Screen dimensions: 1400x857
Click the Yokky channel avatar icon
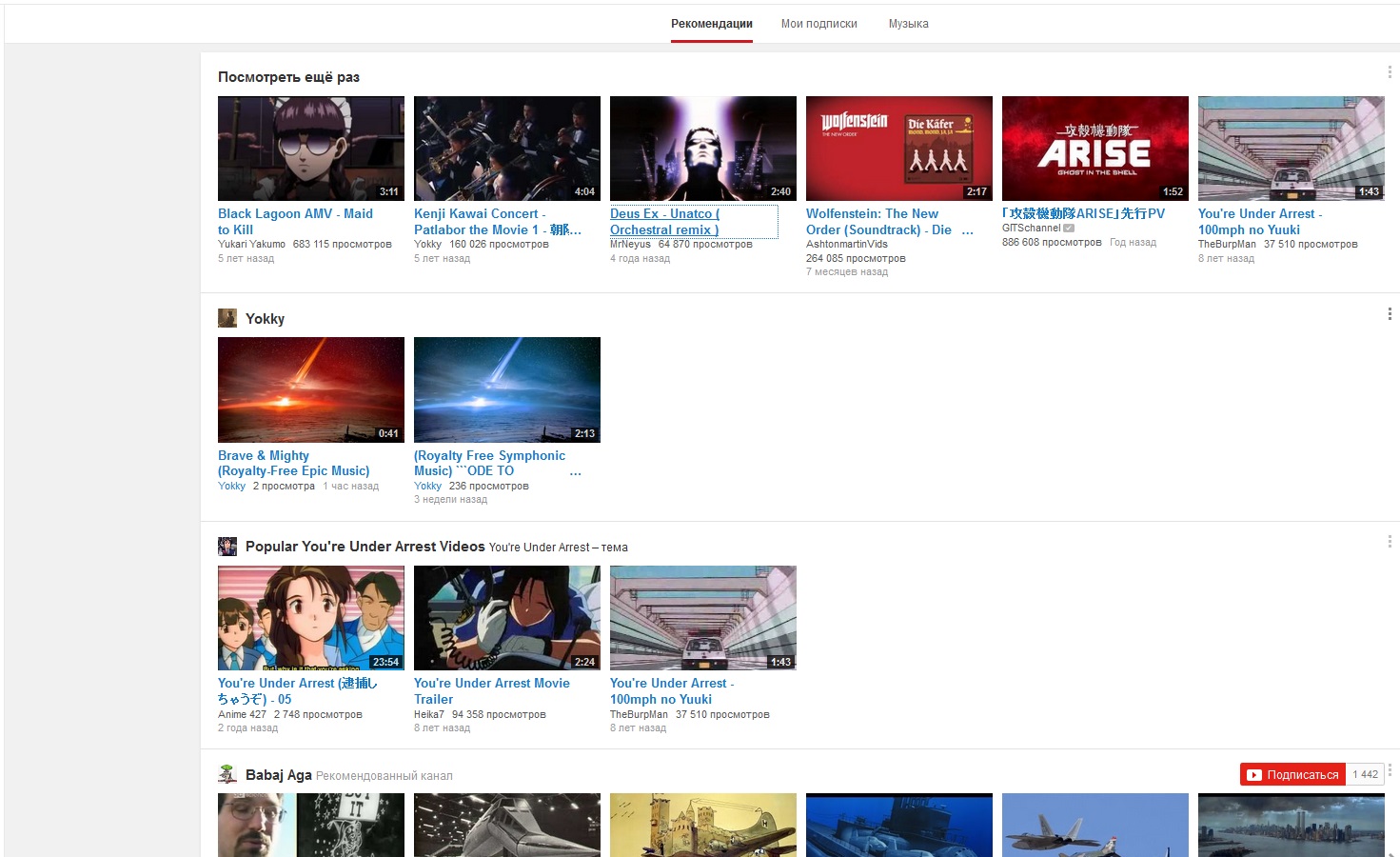point(227,318)
